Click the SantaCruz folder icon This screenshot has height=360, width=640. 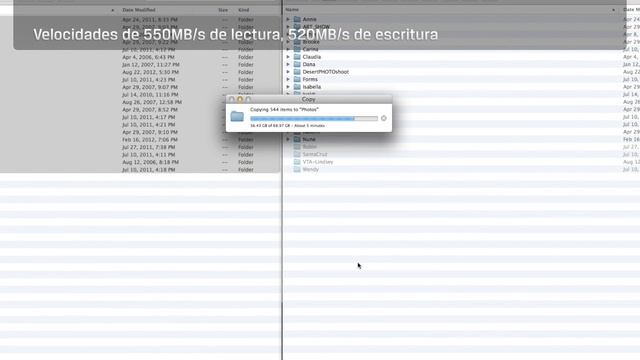pyautogui.click(x=297, y=154)
